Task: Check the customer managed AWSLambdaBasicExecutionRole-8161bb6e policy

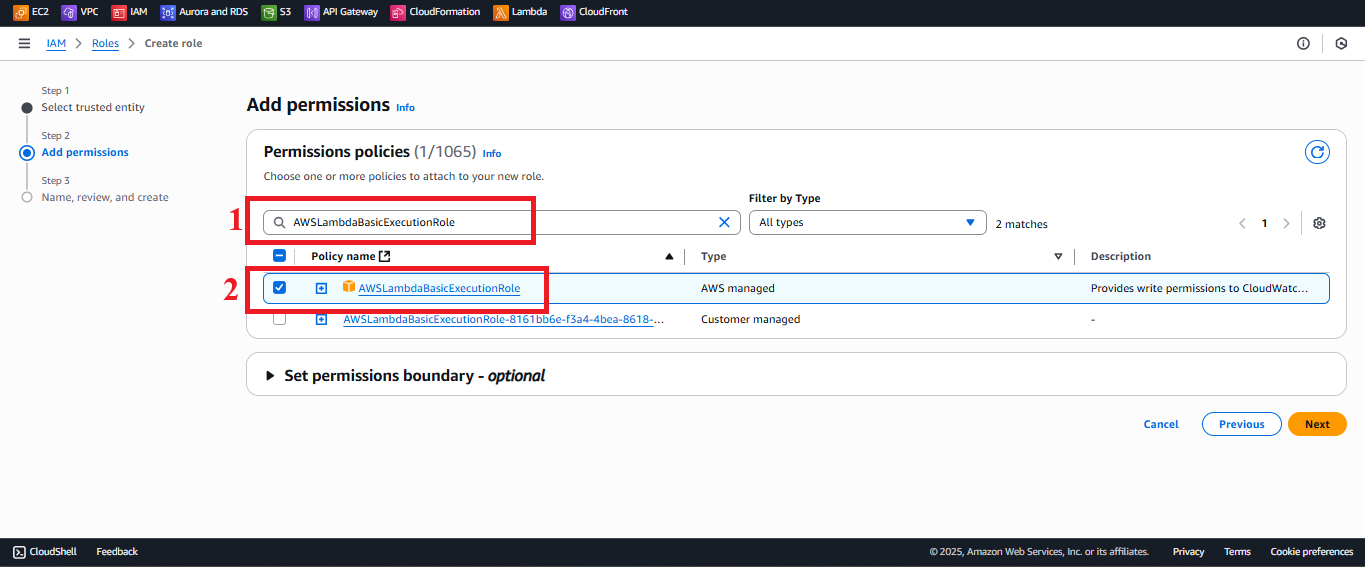Action: pyautogui.click(x=279, y=319)
